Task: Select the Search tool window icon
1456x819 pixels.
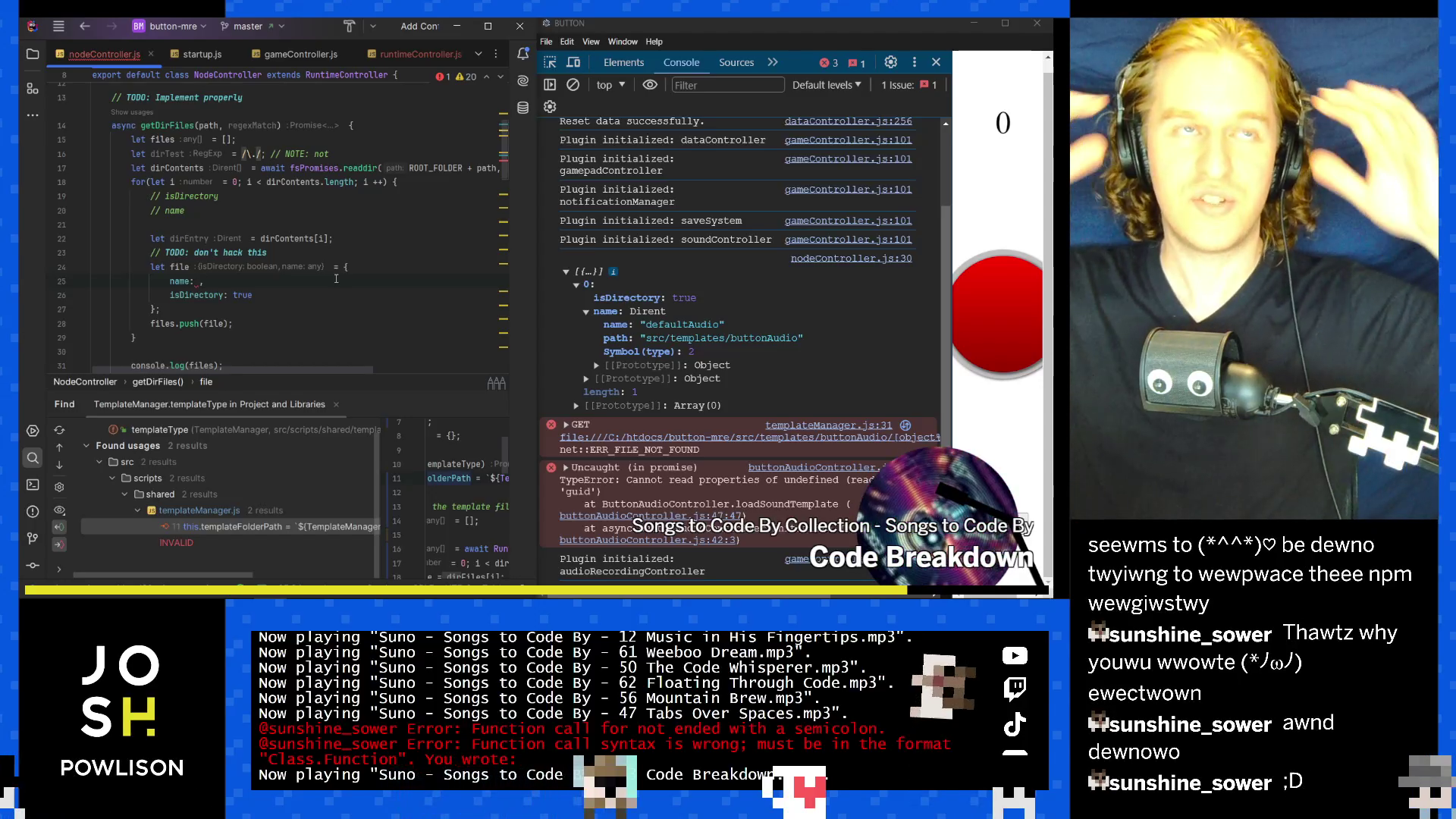Action: click(x=33, y=458)
